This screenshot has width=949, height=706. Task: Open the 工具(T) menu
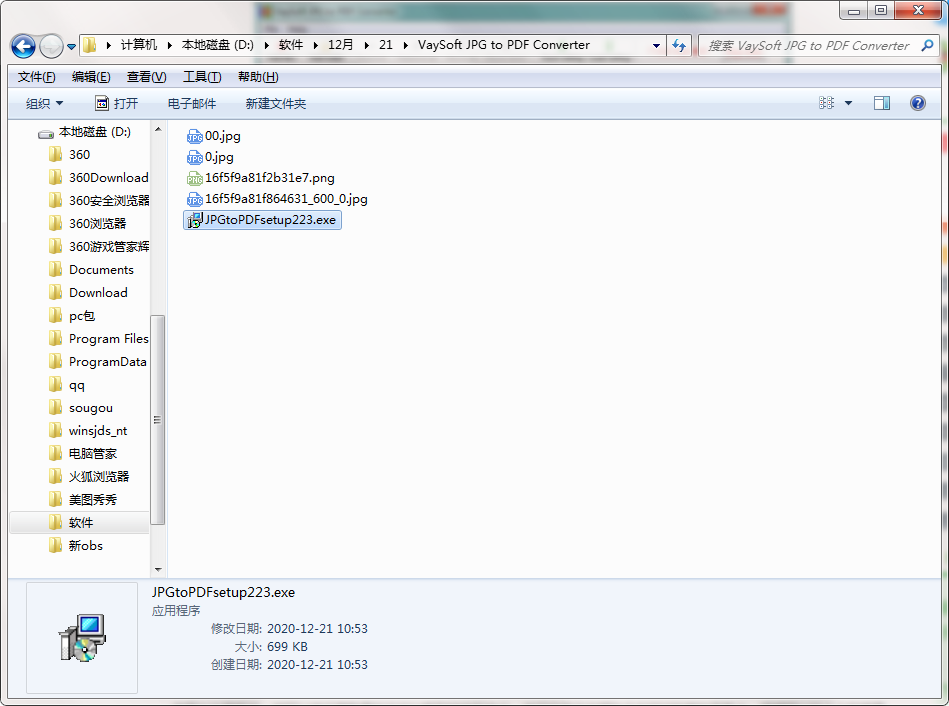[202, 77]
